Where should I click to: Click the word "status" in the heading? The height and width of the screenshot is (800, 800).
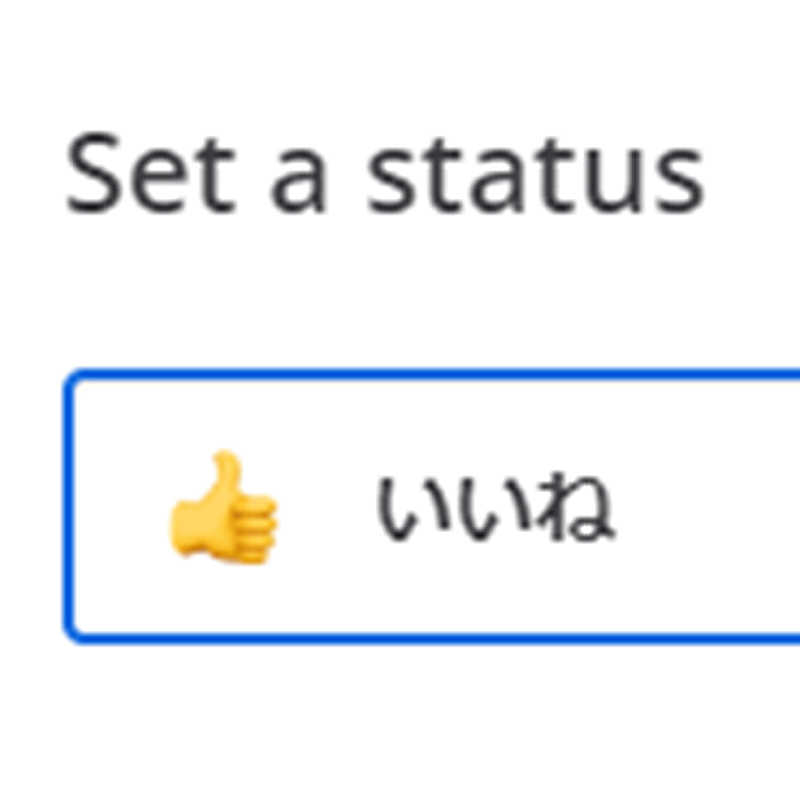537,176
